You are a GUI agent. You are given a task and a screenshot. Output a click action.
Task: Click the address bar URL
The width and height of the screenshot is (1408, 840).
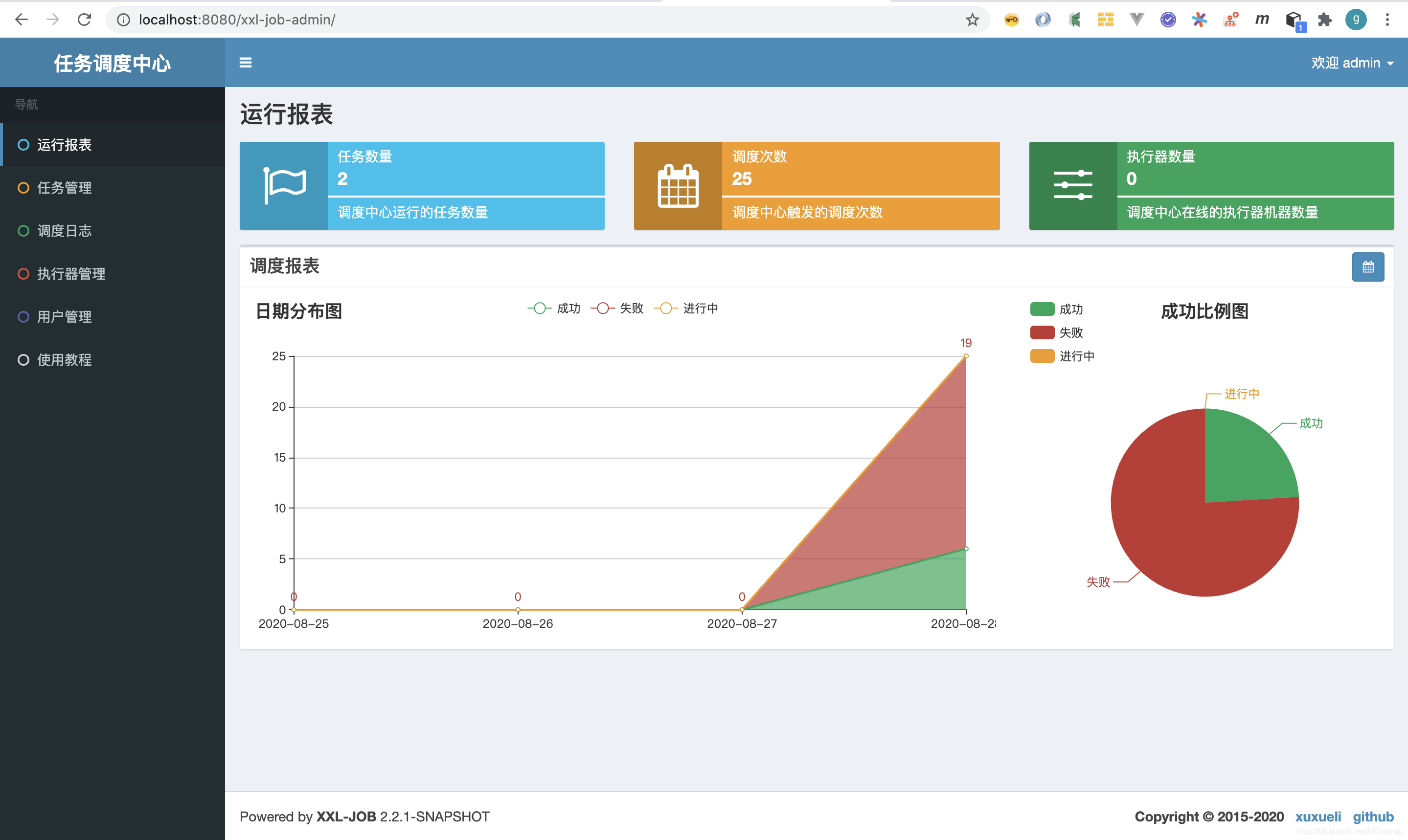237,20
